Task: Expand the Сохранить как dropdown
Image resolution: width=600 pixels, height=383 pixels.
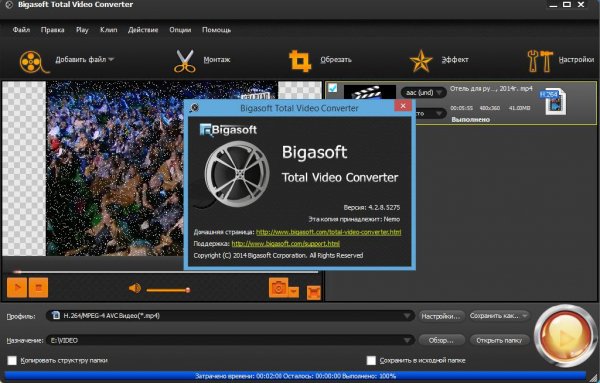Action: (525, 316)
